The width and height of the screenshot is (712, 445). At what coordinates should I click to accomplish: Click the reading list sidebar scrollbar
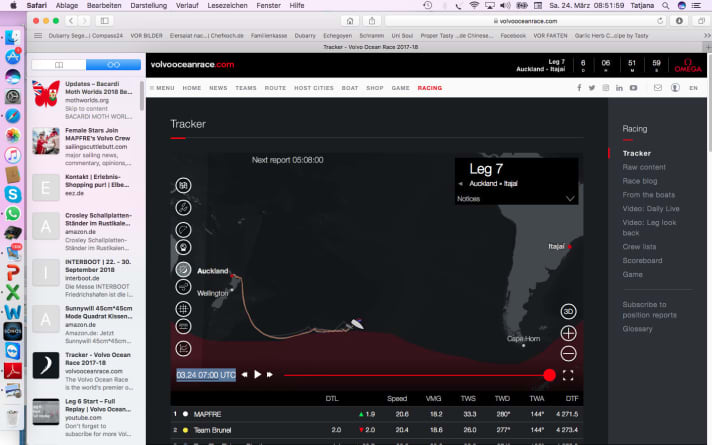(x=142, y=96)
